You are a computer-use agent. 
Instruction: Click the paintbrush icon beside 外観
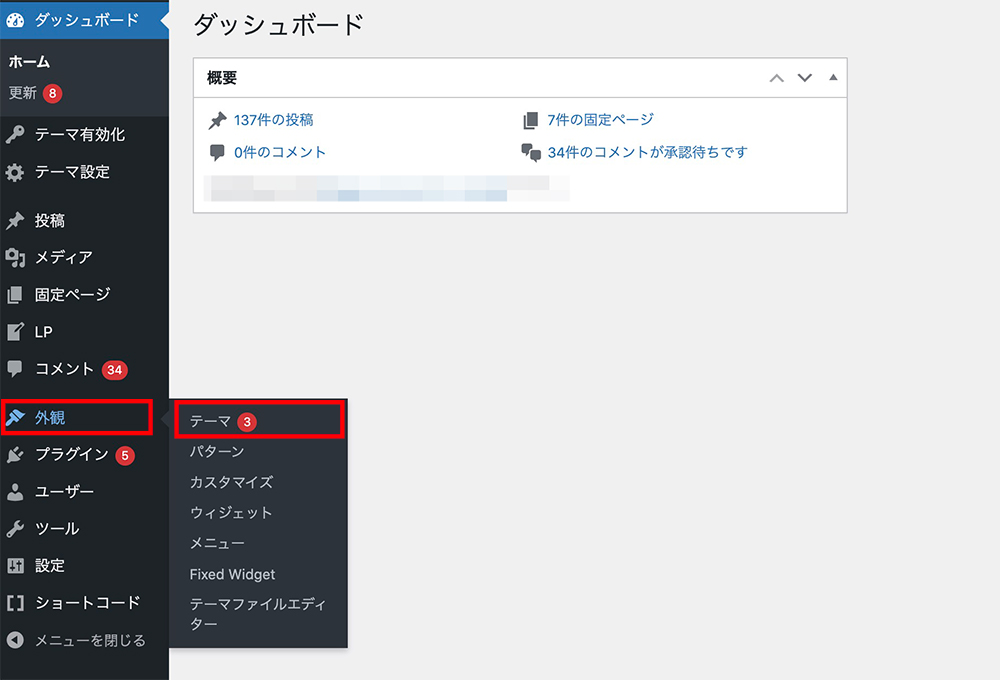tap(15, 418)
